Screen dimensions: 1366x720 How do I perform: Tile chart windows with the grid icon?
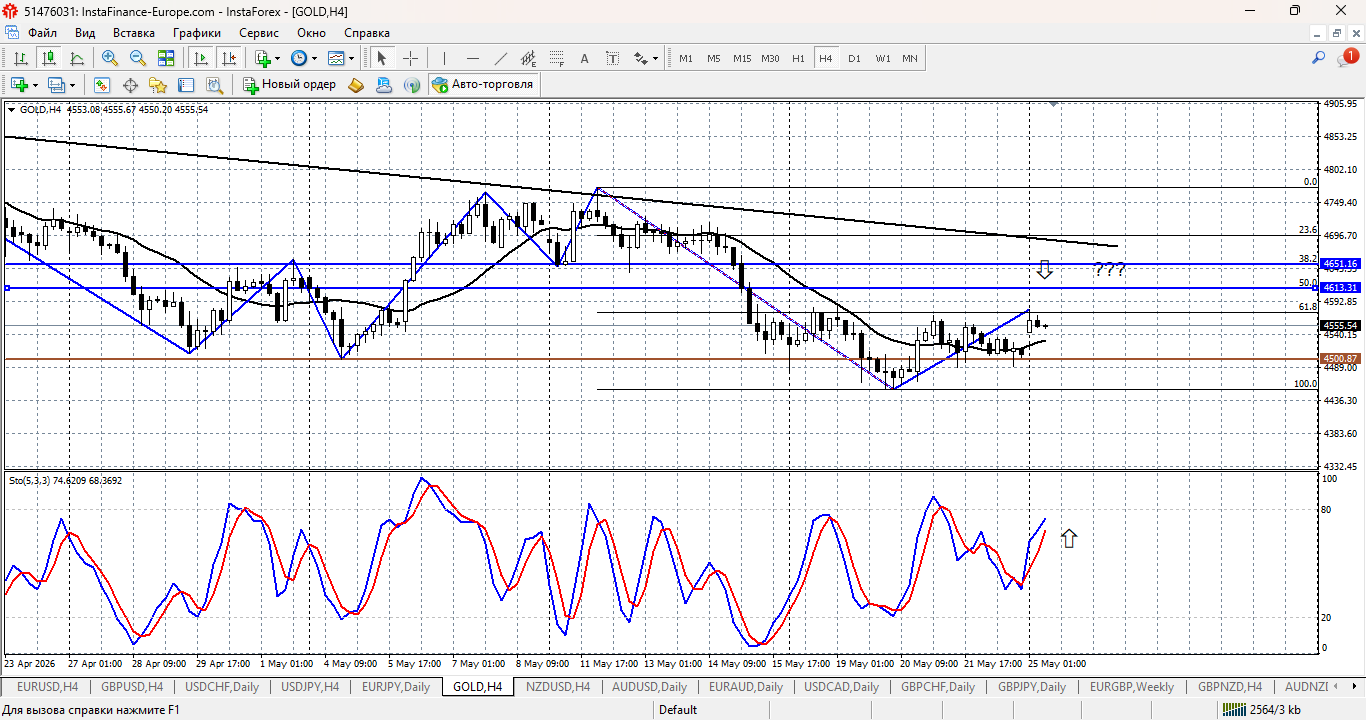pyautogui.click(x=166, y=58)
